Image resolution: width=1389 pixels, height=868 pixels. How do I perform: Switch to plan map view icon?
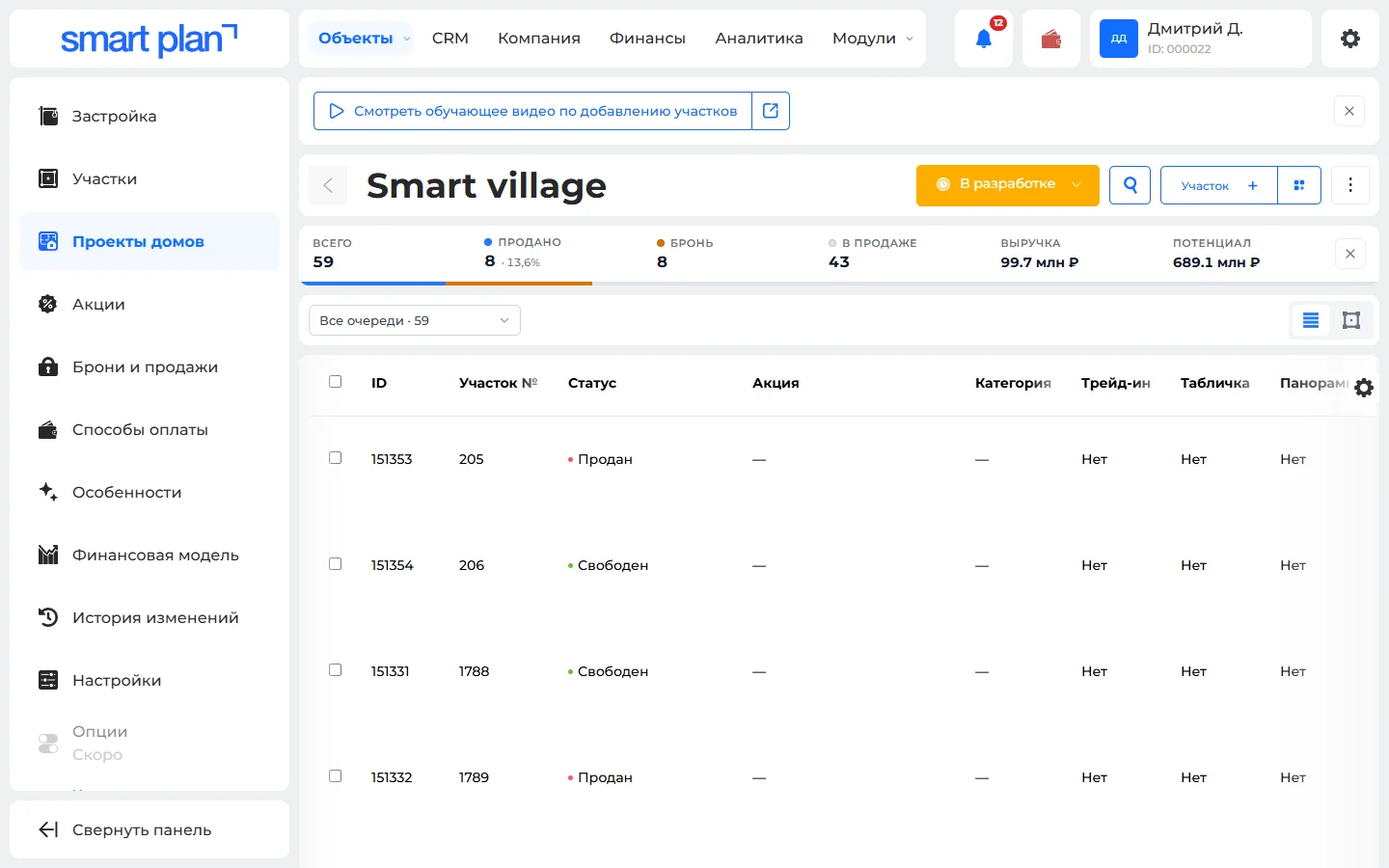tap(1351, 320)
